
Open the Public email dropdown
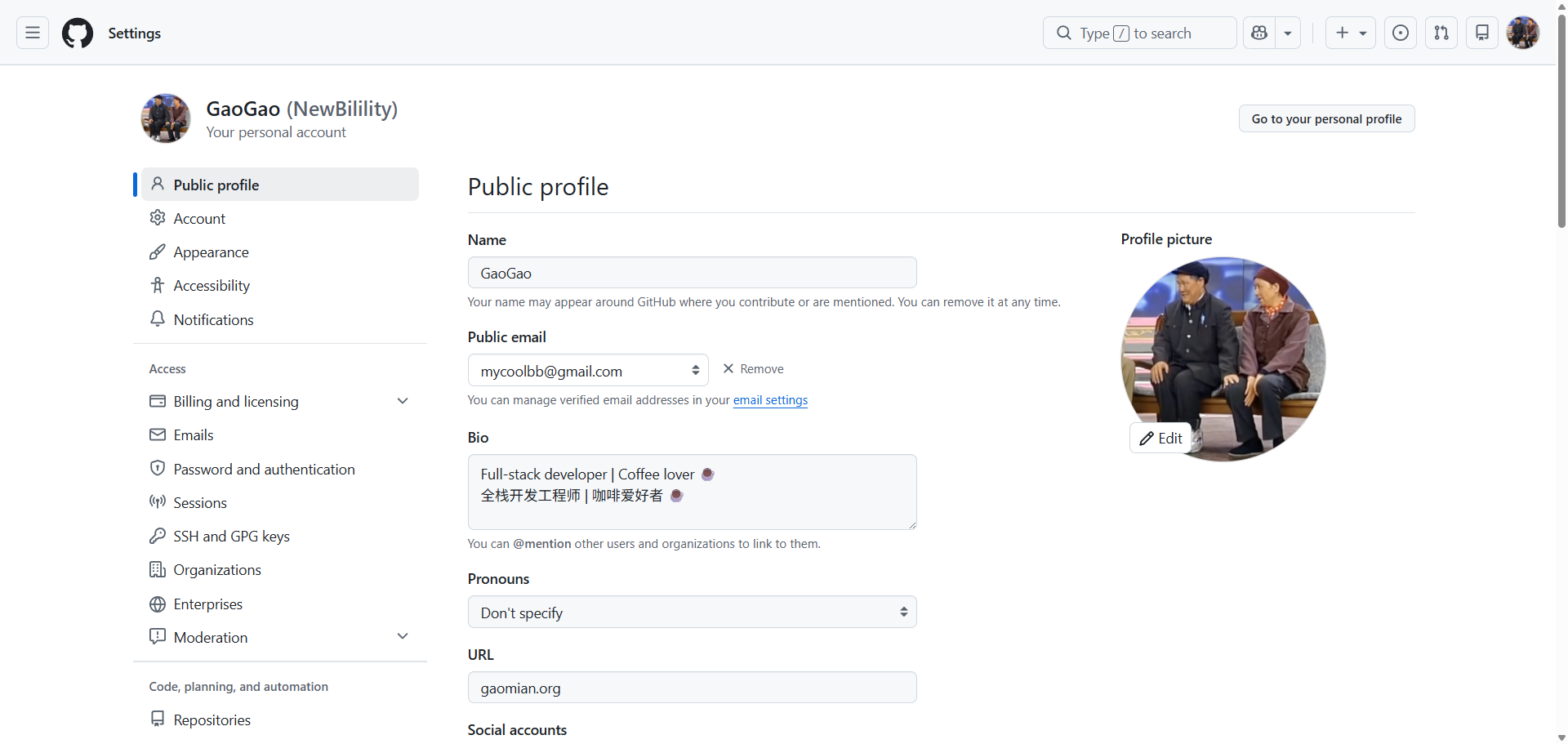click(588, 370)
